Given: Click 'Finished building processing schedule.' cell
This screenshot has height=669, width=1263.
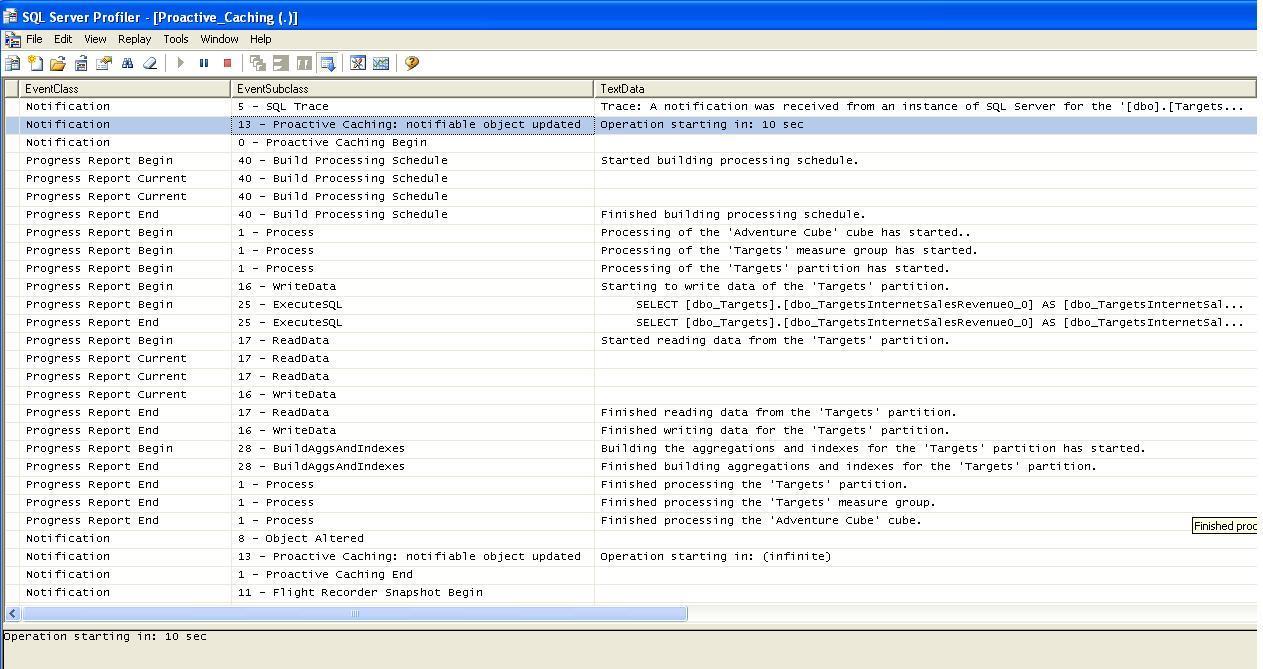Looking at the screenshot, I should click(x=925, y=214).
